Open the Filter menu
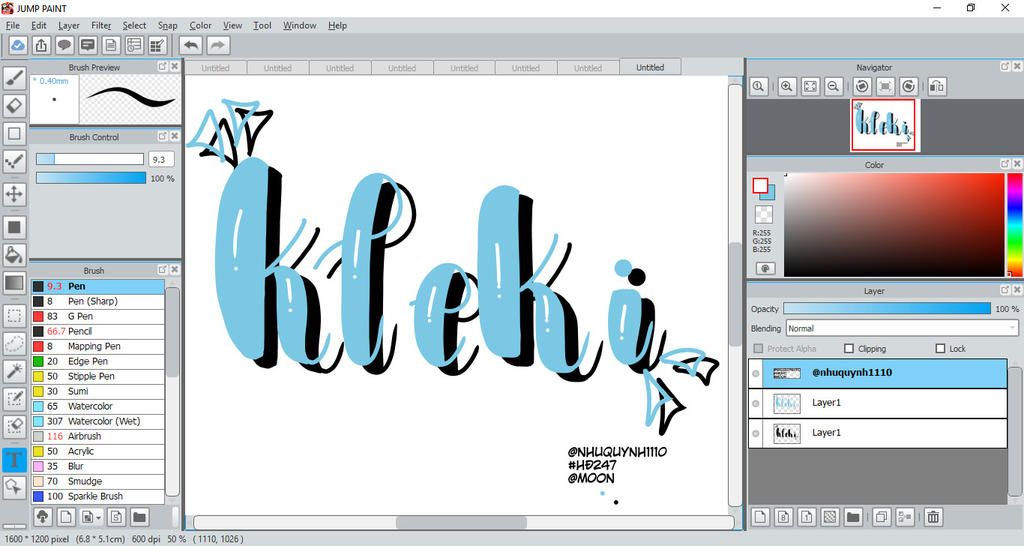The image size is (1024, 546). point(101,25)
